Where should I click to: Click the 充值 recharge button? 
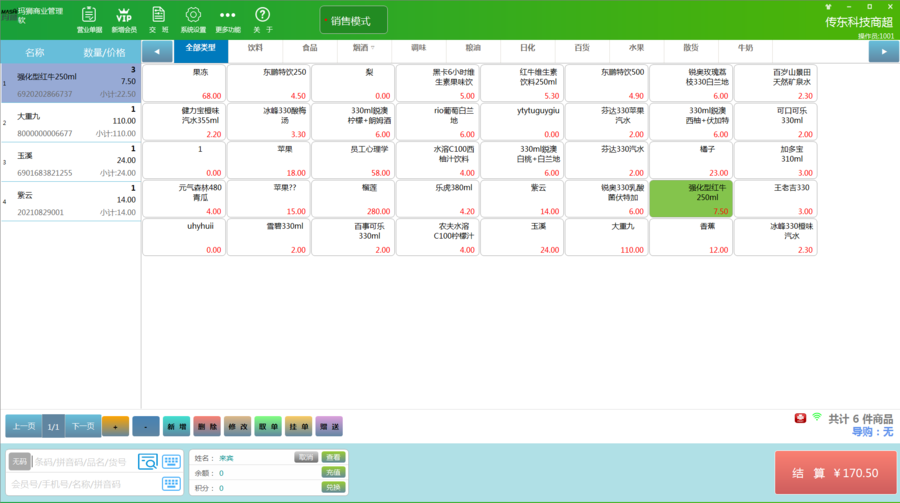[333, 472]
